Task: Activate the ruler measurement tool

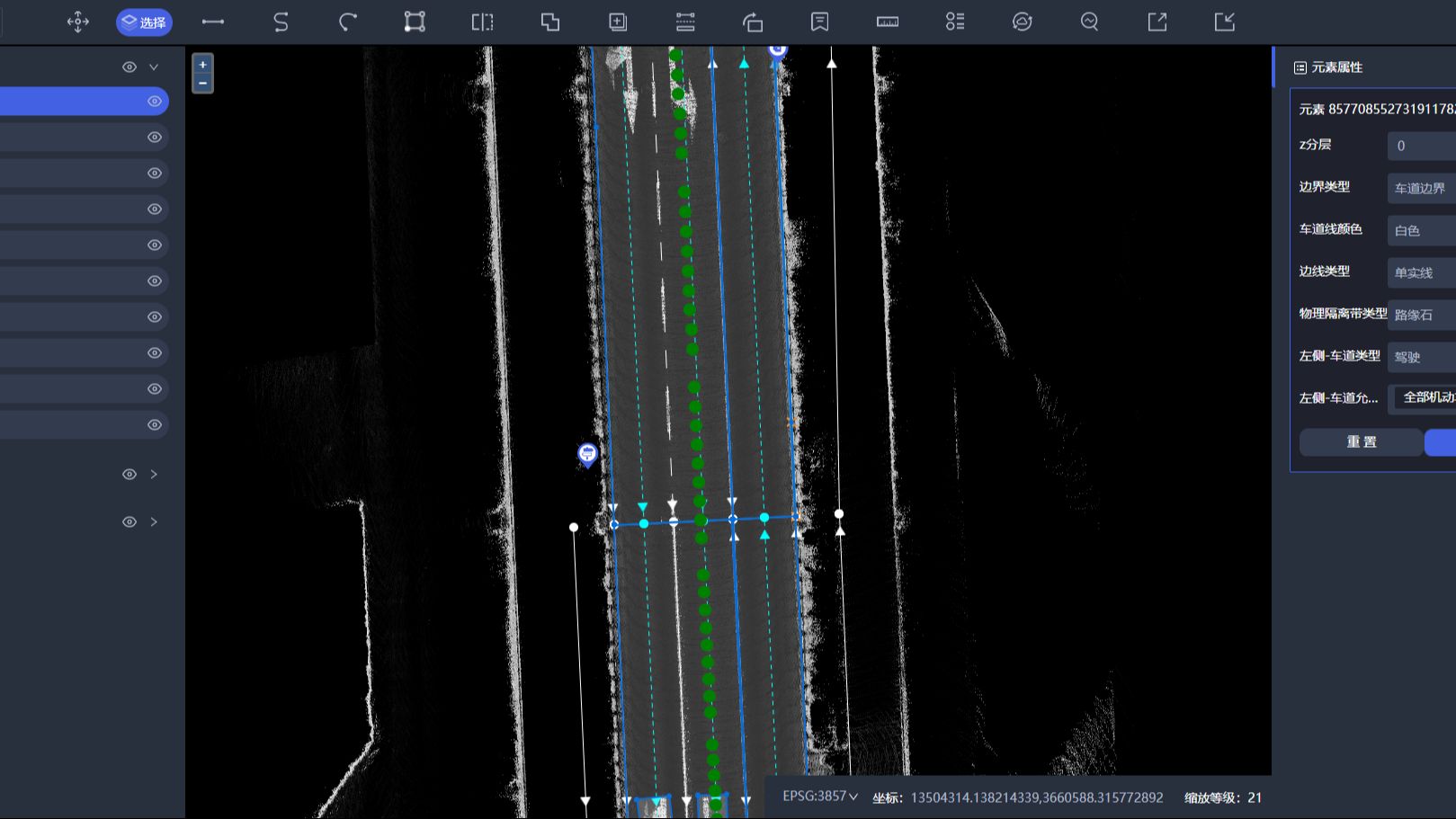Action: tap(888, 22)
